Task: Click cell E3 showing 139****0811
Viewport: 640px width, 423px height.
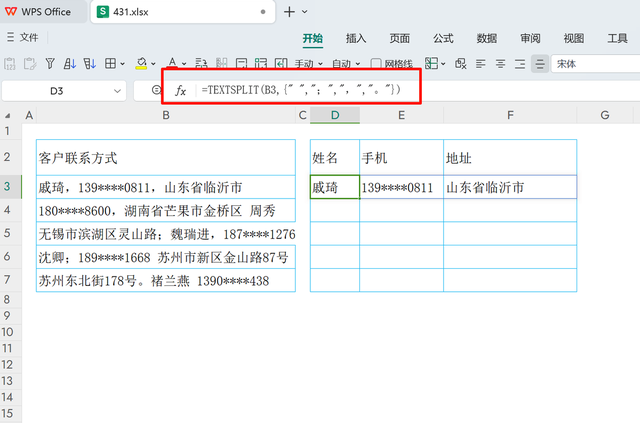Action: [402, 187]
